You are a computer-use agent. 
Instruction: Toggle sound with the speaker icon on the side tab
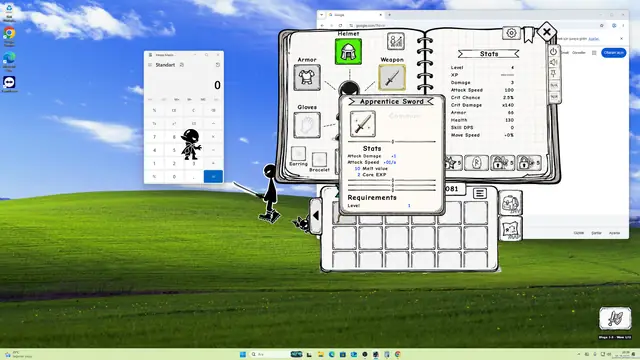click(x=553, y=62)
